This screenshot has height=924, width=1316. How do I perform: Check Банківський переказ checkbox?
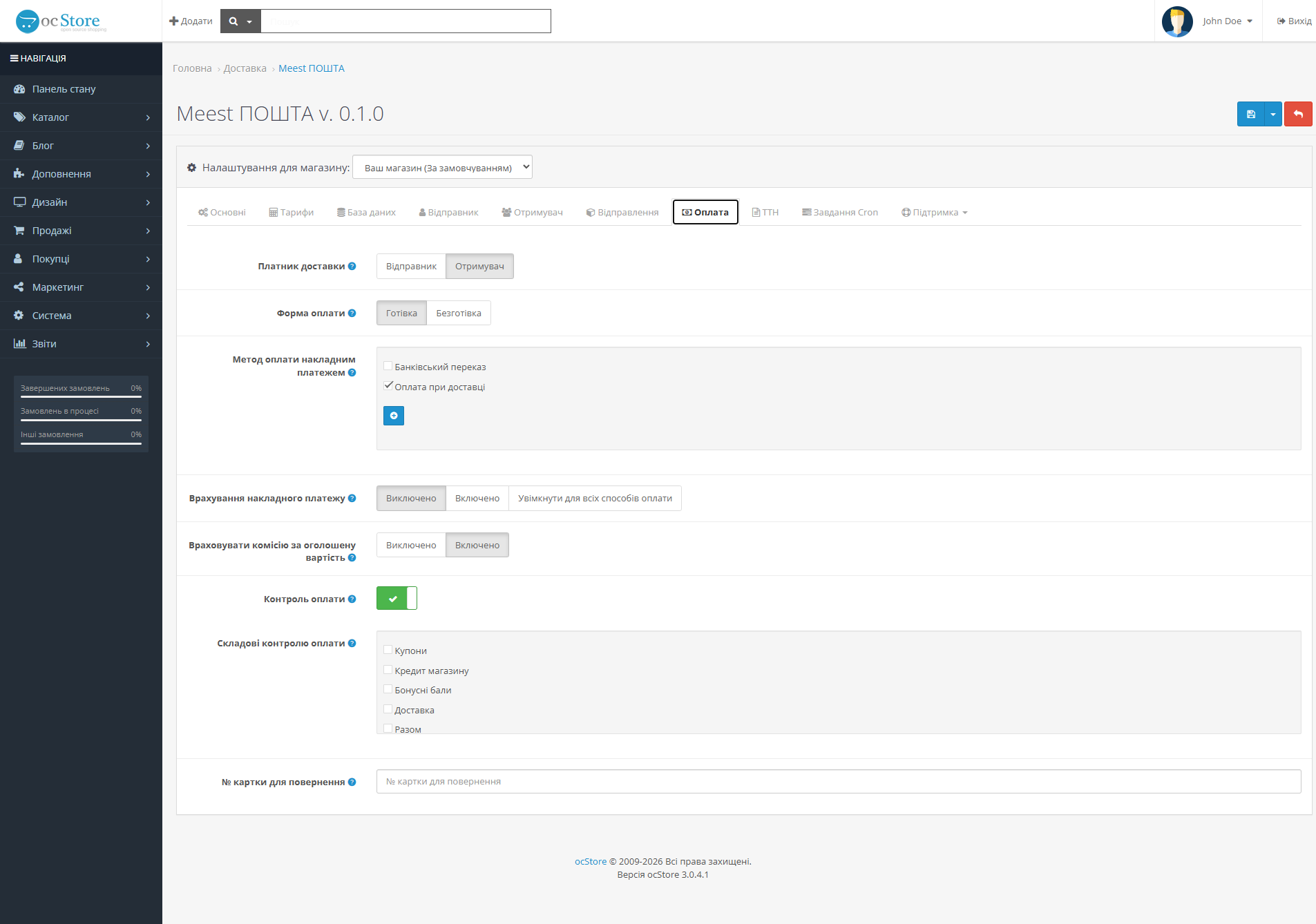point(388,366)
